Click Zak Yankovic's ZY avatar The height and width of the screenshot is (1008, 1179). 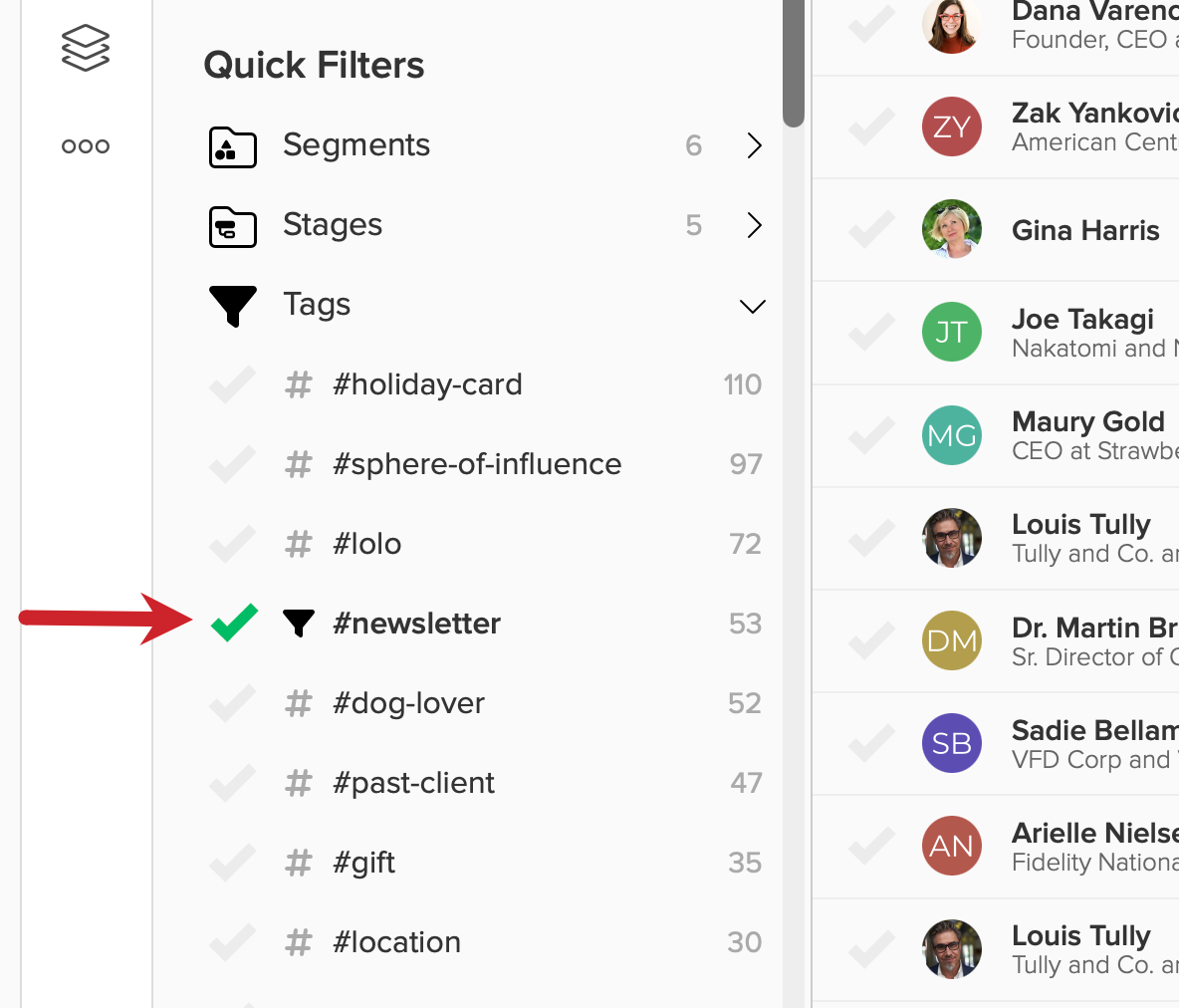point(952,126)
